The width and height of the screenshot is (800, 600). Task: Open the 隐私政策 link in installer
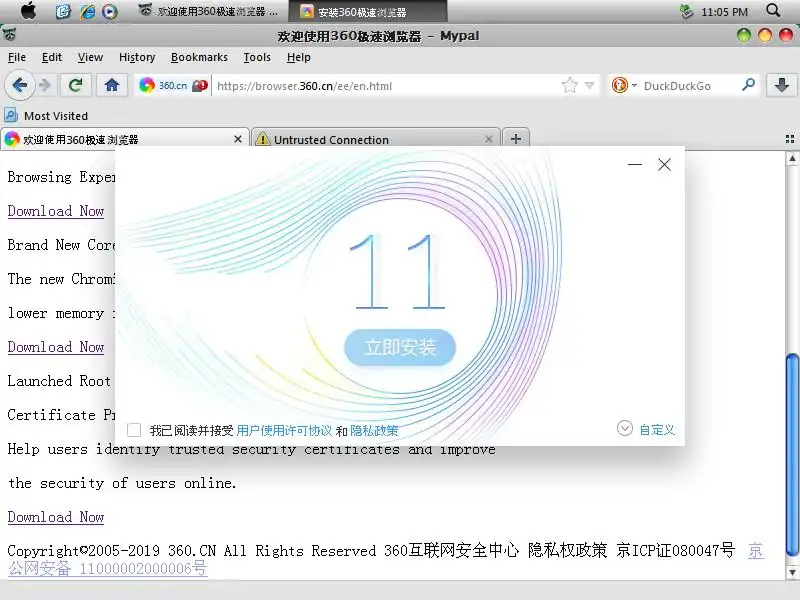(374, 431)
